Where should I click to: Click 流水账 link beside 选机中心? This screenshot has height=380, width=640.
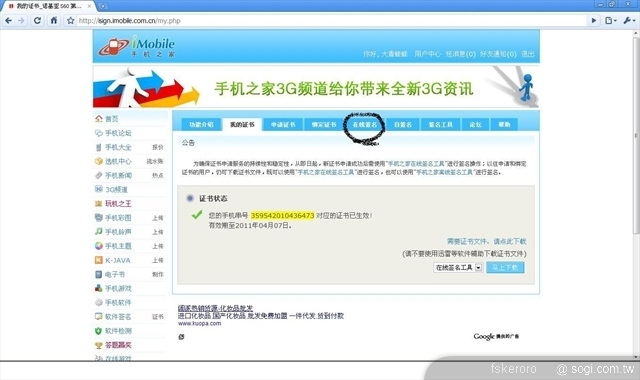tap(155, 162)
